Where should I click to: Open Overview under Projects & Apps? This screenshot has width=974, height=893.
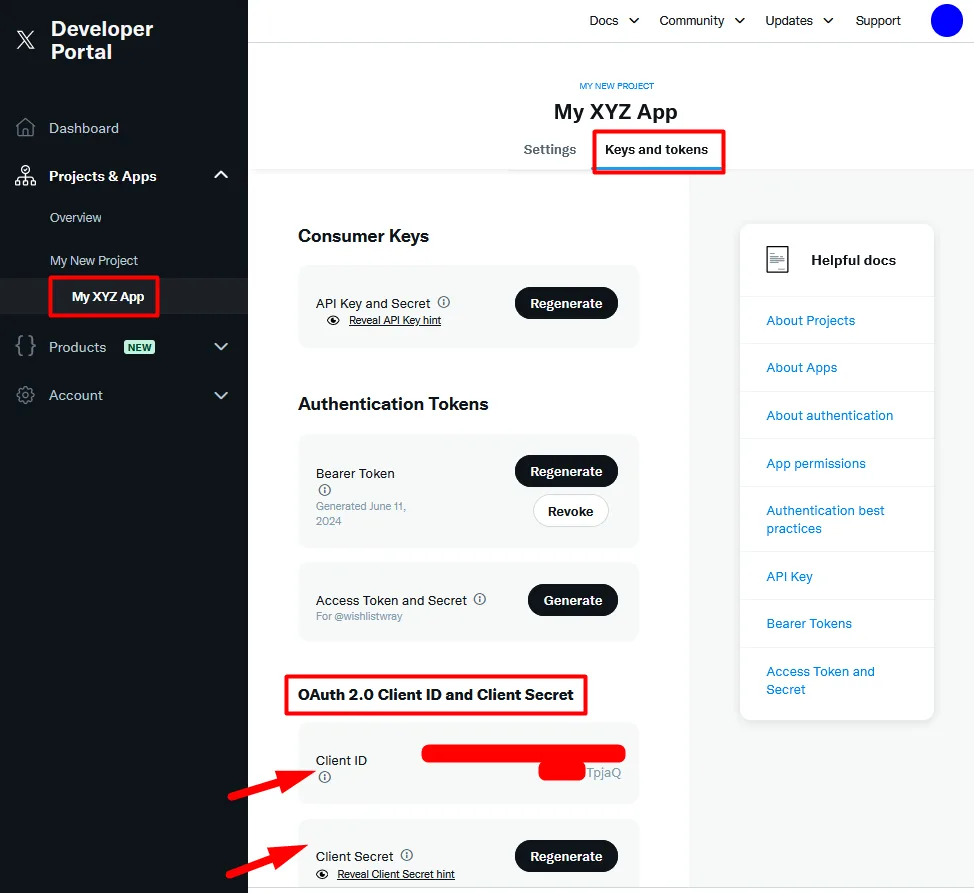click(75, 217)
